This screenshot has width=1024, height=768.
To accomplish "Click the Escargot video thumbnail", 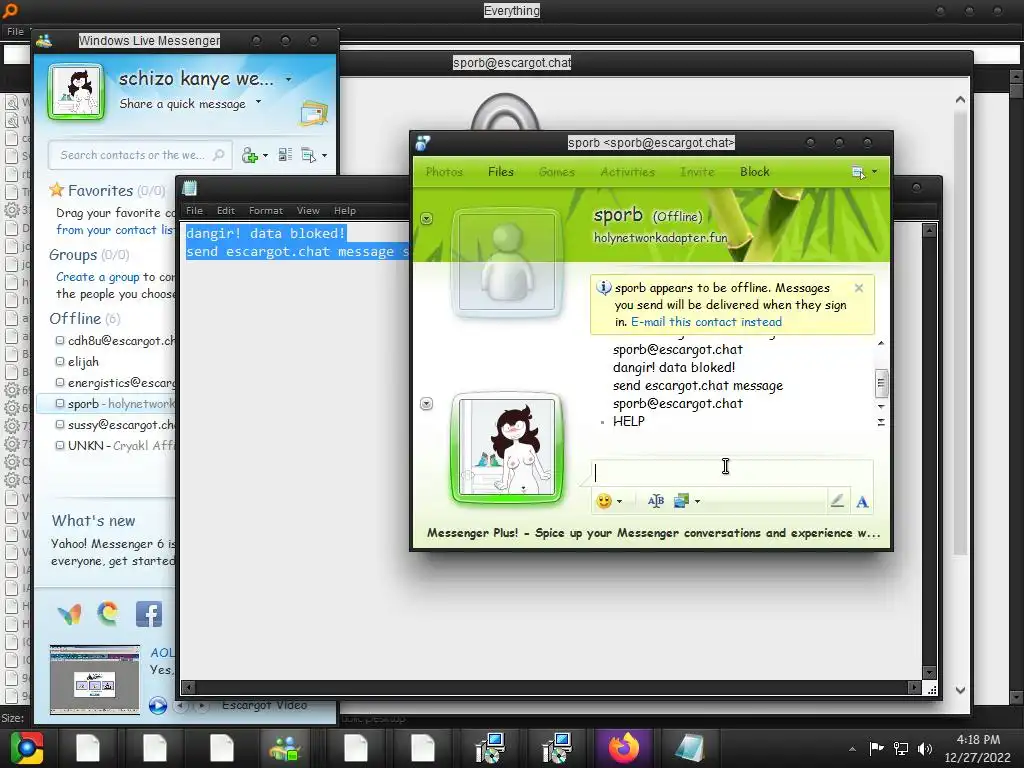I will (x=95, y=679).
